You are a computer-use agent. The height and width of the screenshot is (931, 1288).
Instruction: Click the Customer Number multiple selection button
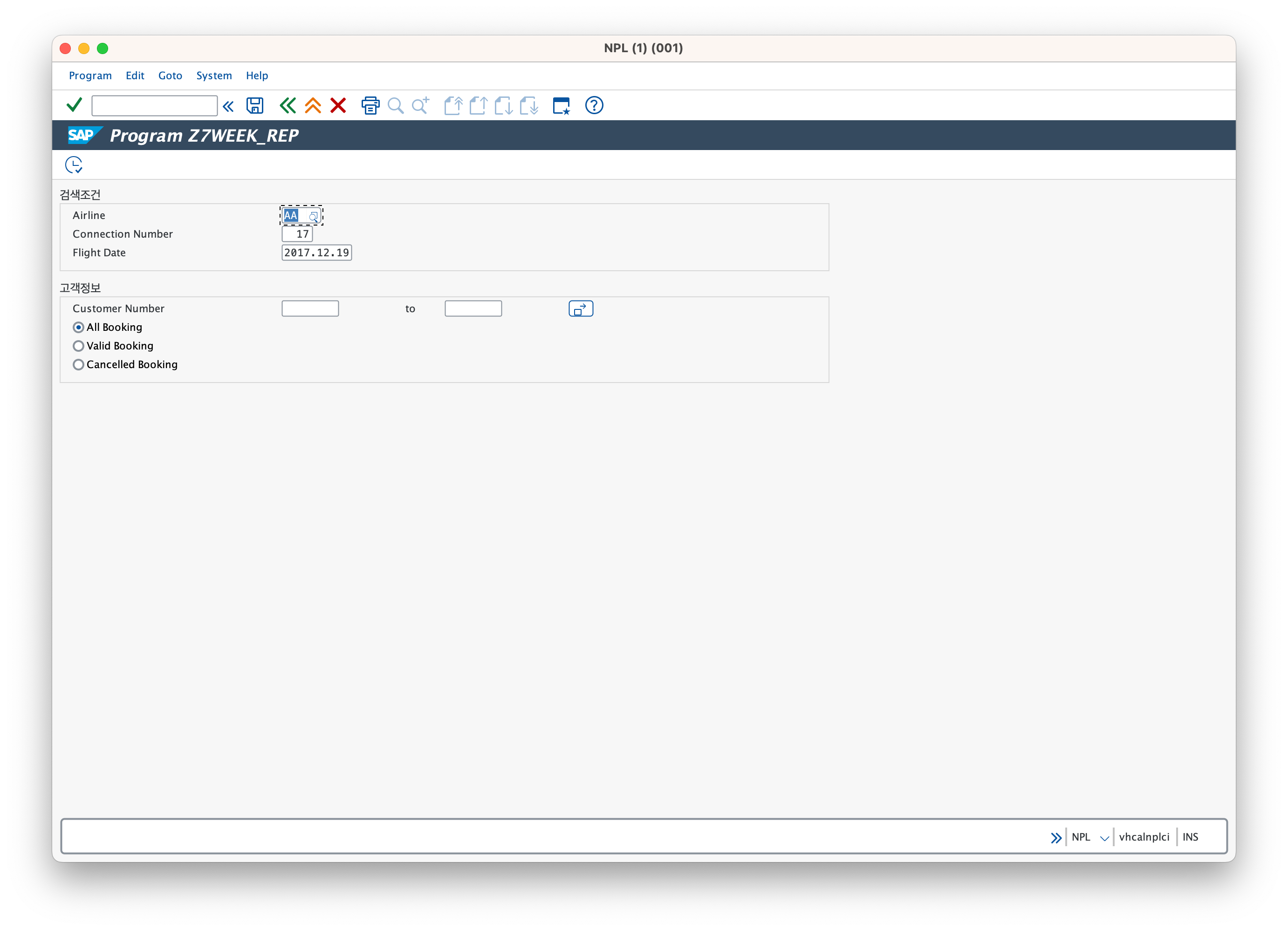(581, 308)
